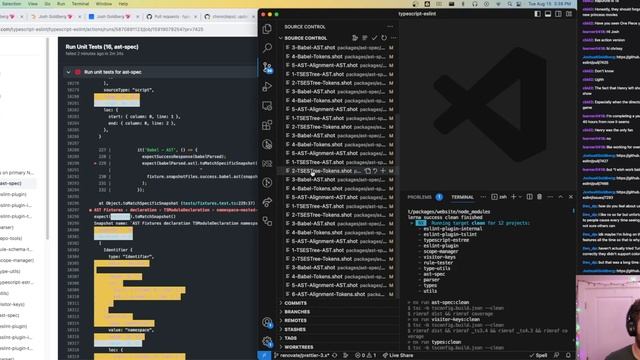Image resolution: width=640 pixels, height=360 pixels.
Task: Toggle the Spell checker in the status bar
Action: click(538, 356)
